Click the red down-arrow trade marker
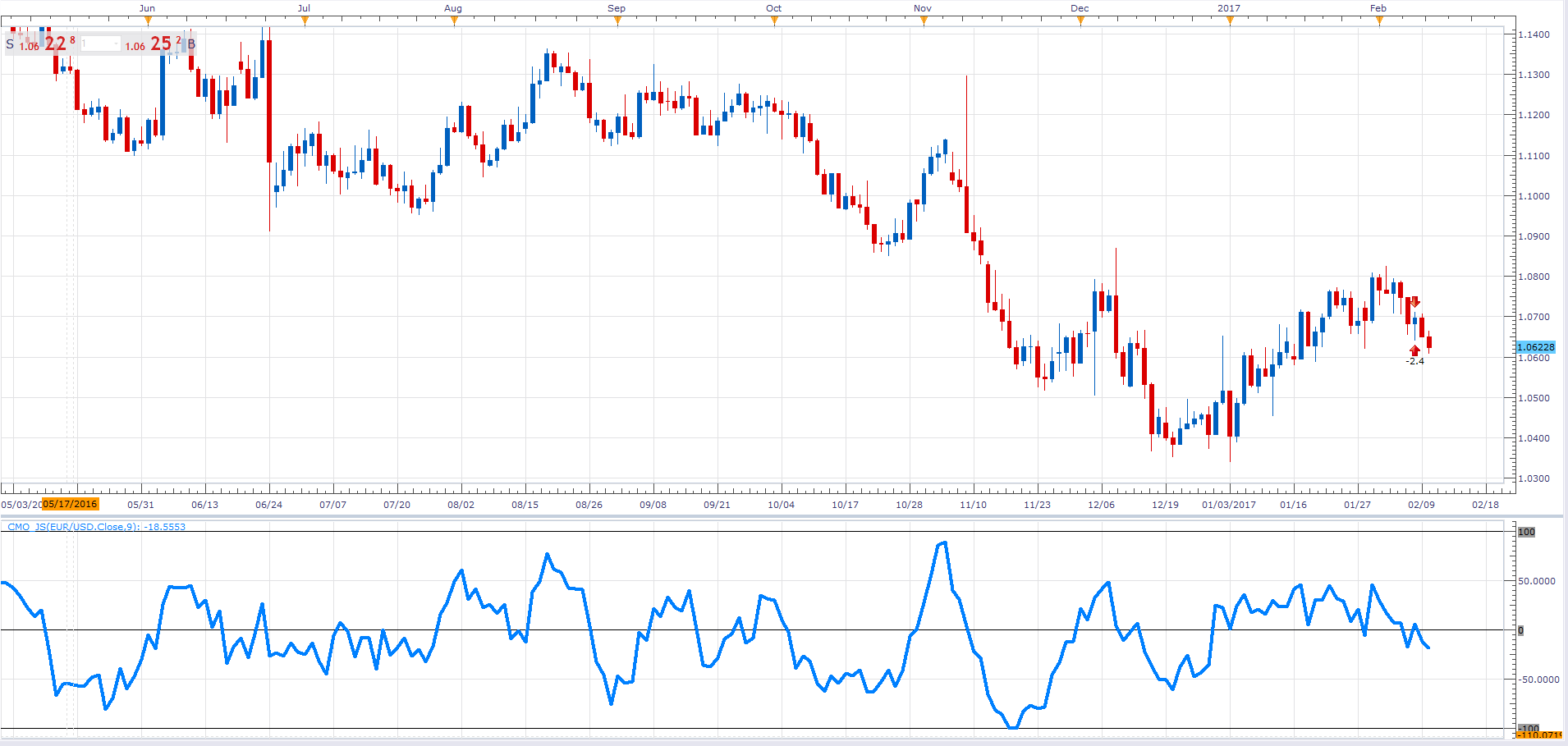 point(1414,303)
